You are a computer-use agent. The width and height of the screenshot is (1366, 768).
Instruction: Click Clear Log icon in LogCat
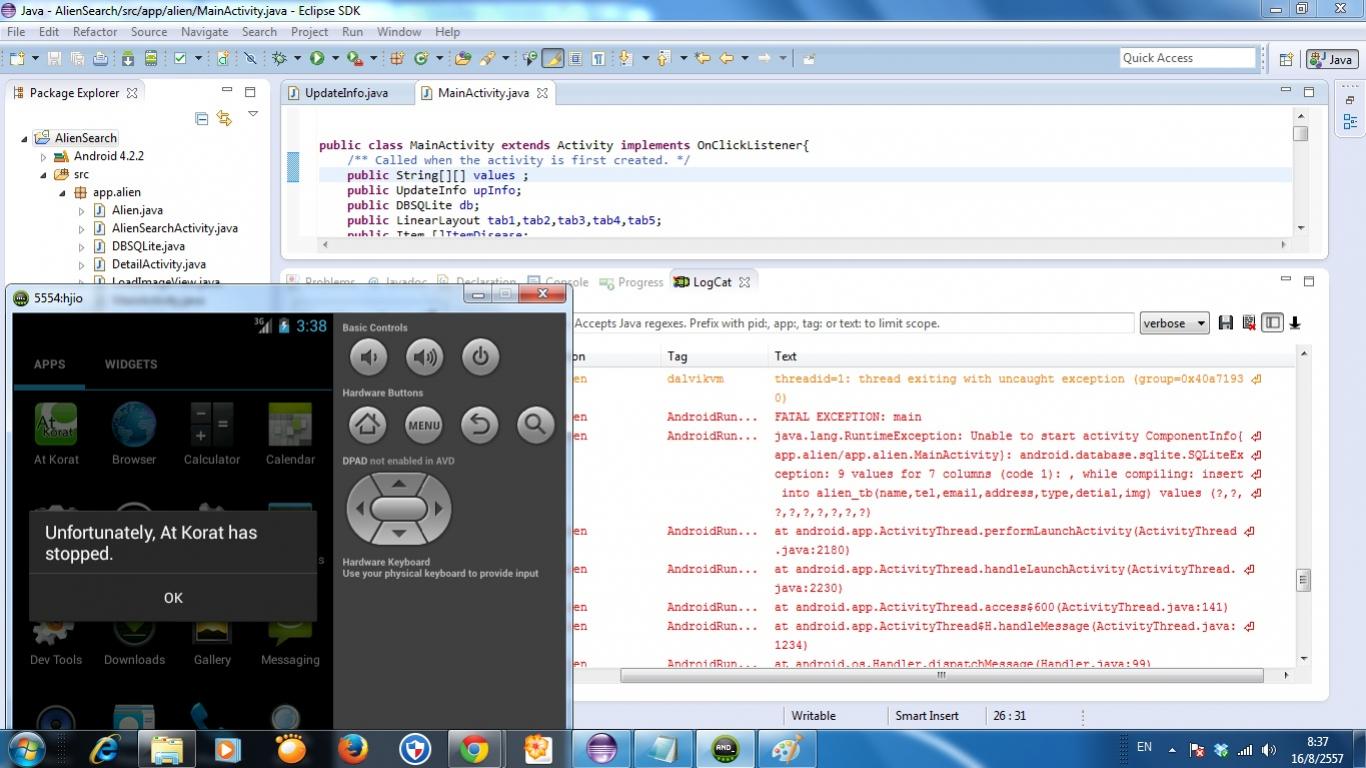[1249, 323]
